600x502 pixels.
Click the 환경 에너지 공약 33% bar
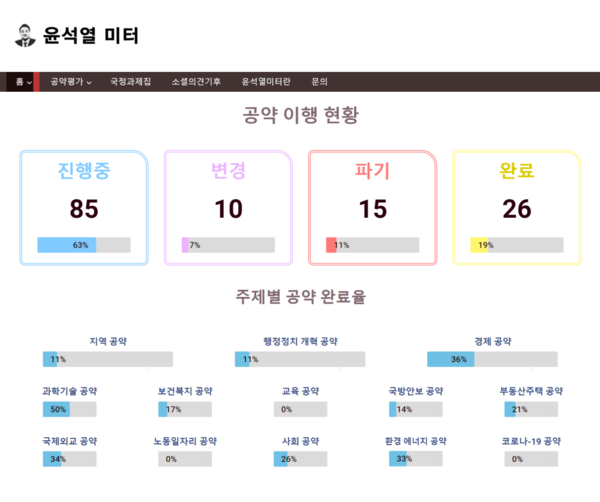[x=416, y=459]
